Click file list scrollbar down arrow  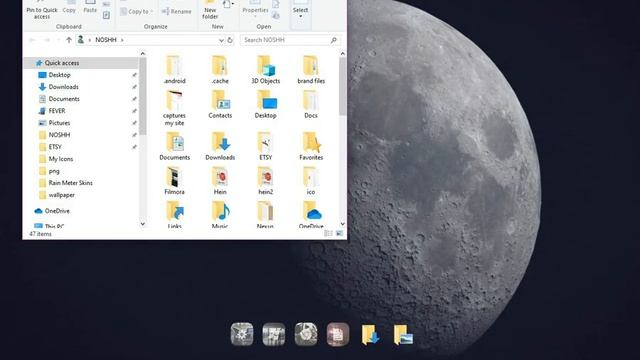point(342,224)
